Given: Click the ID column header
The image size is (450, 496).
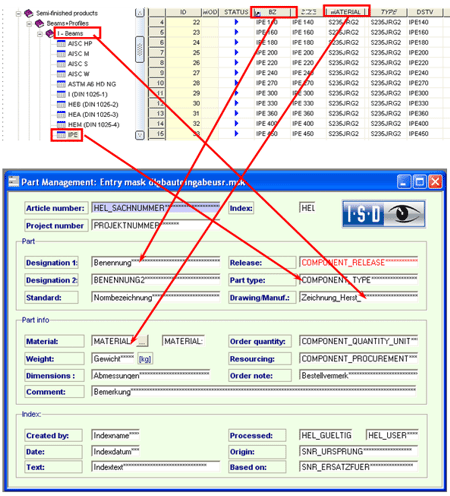Looking at the screenshot, I should click(183, 12).
